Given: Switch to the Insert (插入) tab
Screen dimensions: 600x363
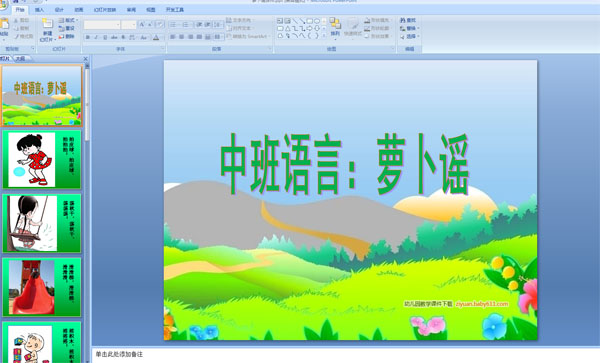Looking at the screenshot, I should [39, 10].
